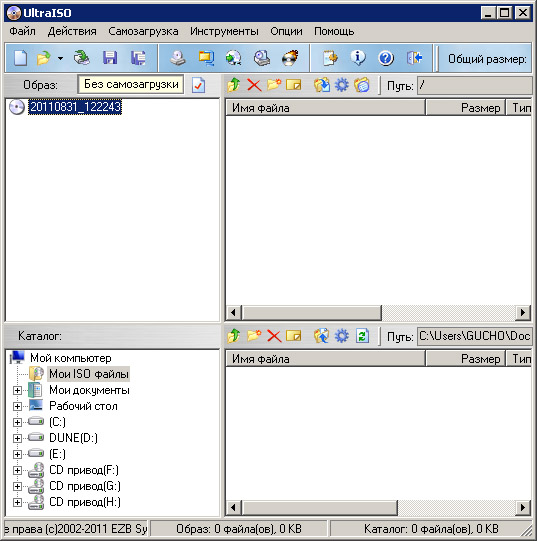
Task: Click the Без самозагрузки boot status box
Action: pos(131,84)
